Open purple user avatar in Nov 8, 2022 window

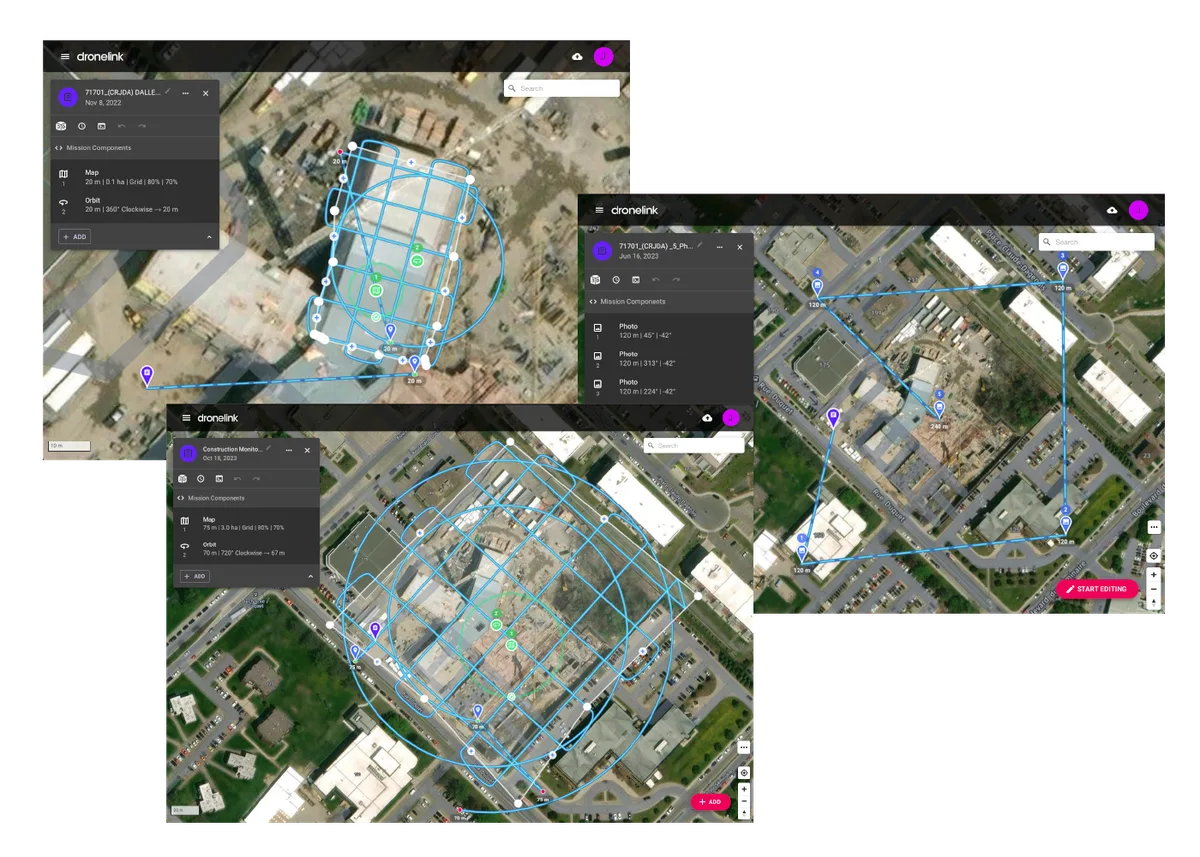point(603,57)
